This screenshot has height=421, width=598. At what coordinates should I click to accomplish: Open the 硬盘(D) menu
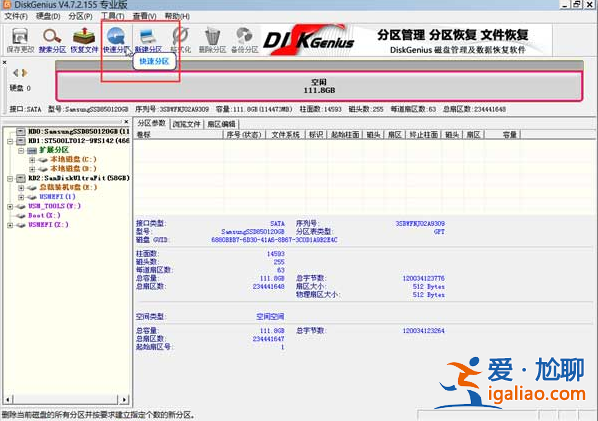(48, 16)
